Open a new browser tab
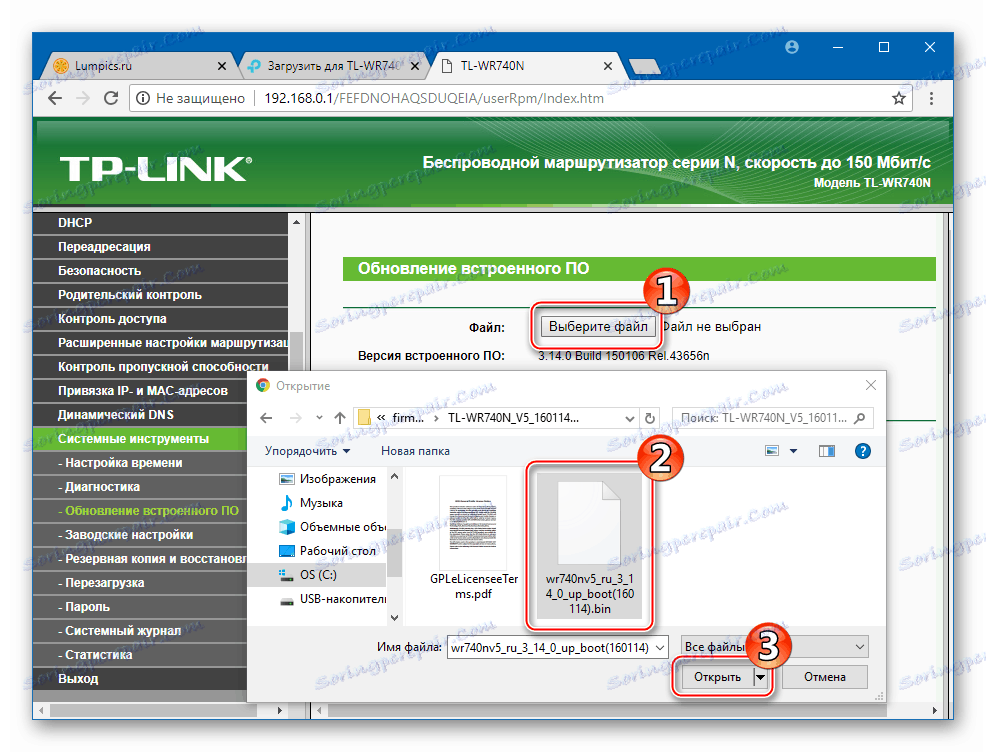The height and width of the screenshot is (752, 986). click(644, 66)
